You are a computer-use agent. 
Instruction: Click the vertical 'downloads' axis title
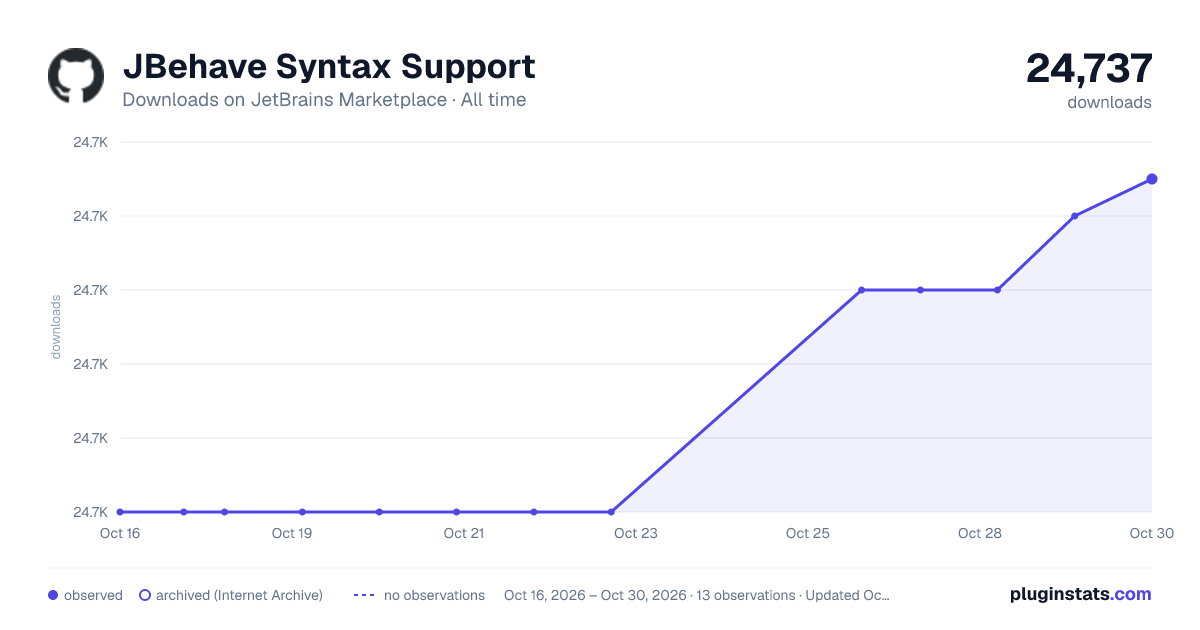pos(56,327)
